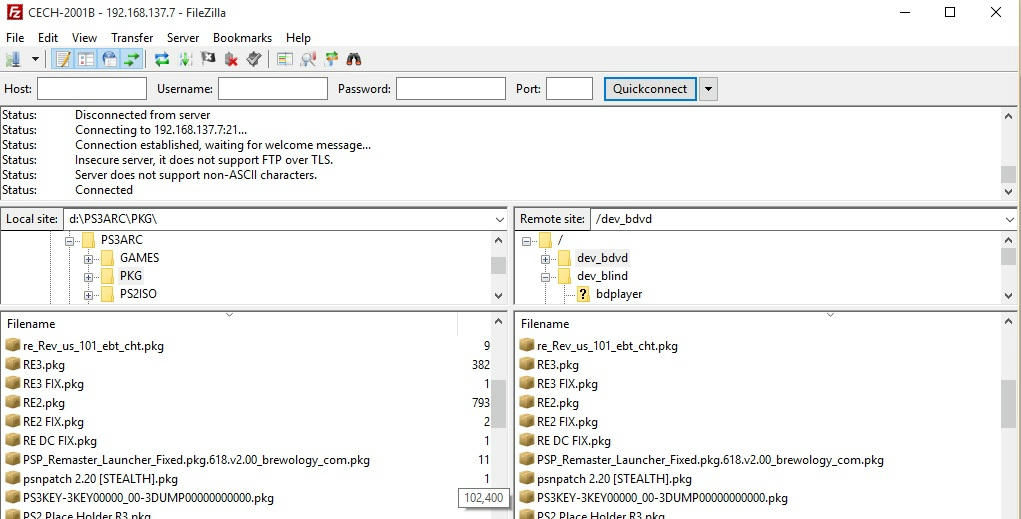
Task: Expand the dev_bdvd remote folder
Action: click(546, 259)
